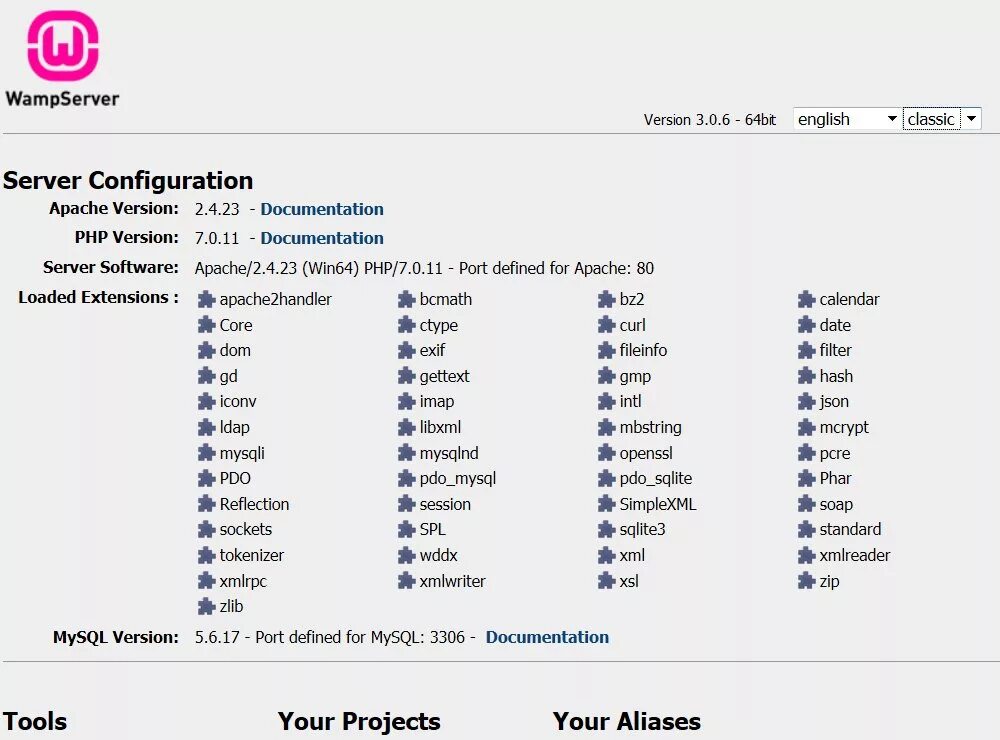Select the SimpleXML extension name
The image size is (1000, 740).
658,505
